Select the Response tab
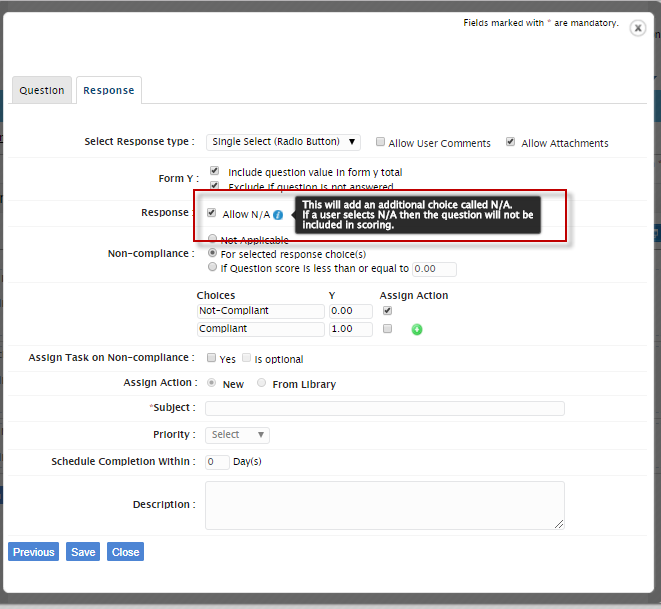This screenshot has height=609, width=661. pos(109,90)
